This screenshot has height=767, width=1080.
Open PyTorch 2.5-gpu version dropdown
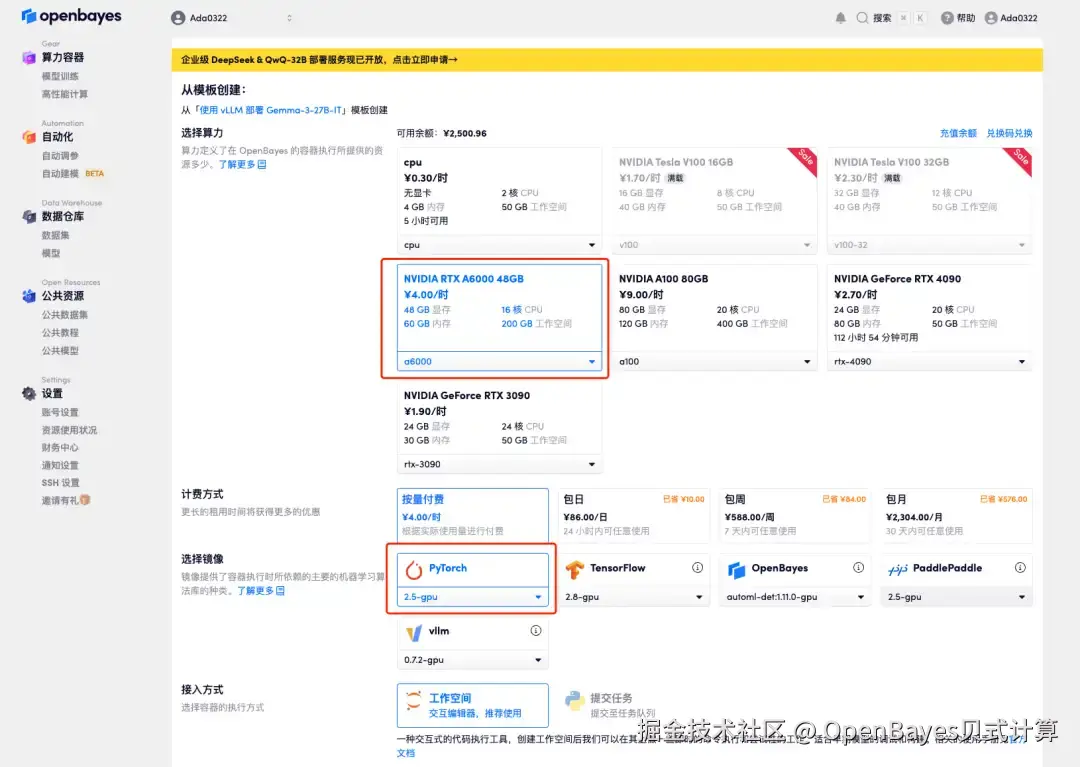pos(472,597)
